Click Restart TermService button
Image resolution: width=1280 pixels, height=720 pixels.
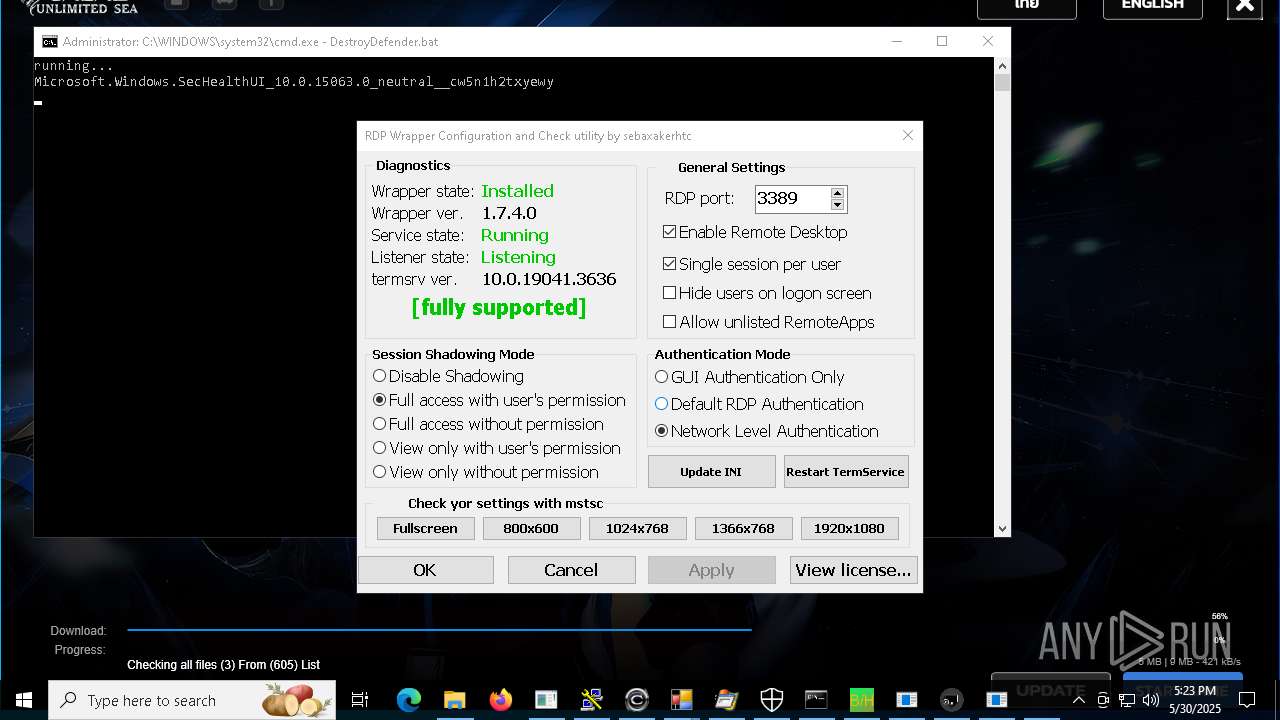(845, 472)
